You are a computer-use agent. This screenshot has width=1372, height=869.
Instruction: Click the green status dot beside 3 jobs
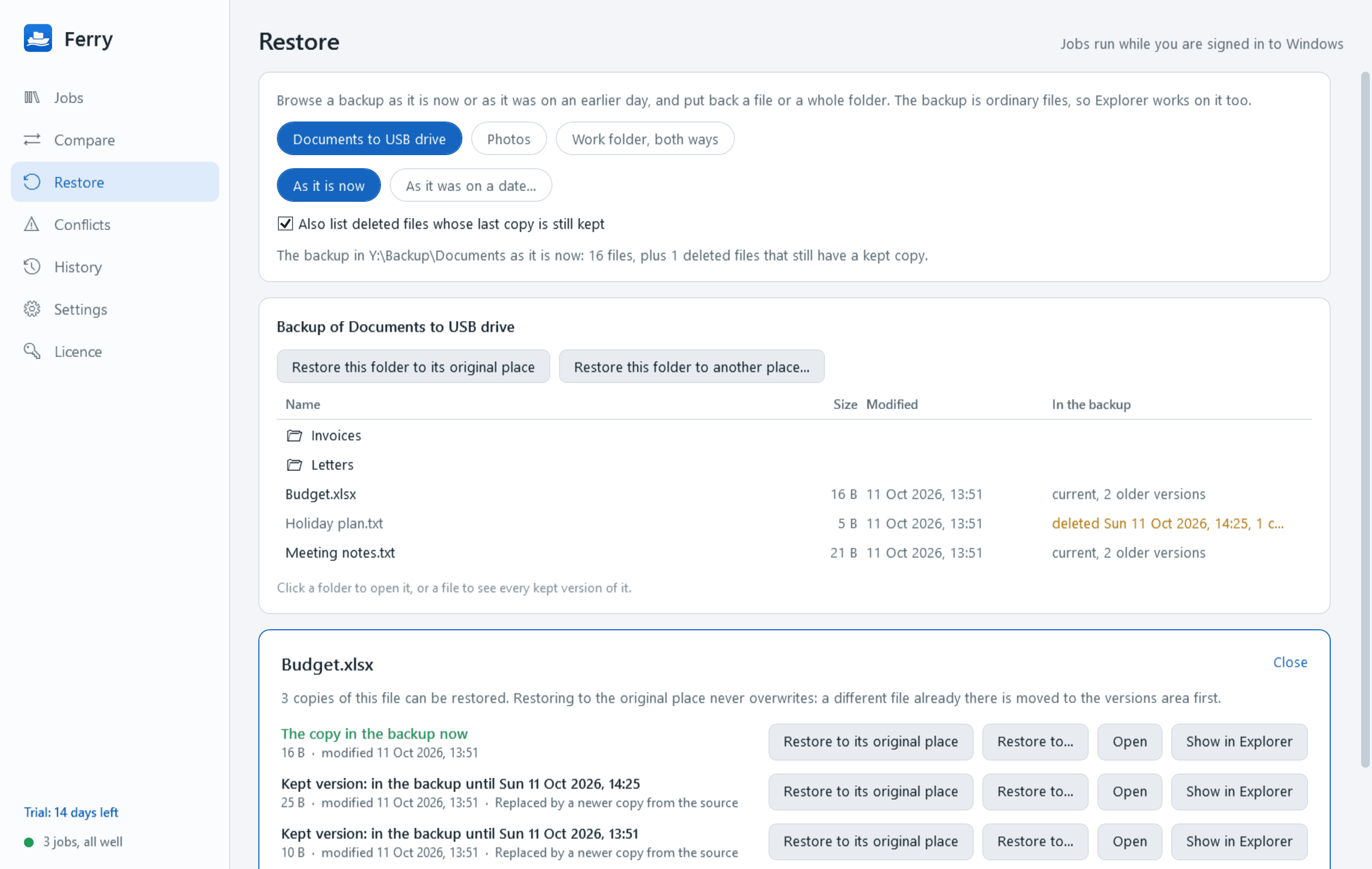pyautogui.click(x=28, y=842)
